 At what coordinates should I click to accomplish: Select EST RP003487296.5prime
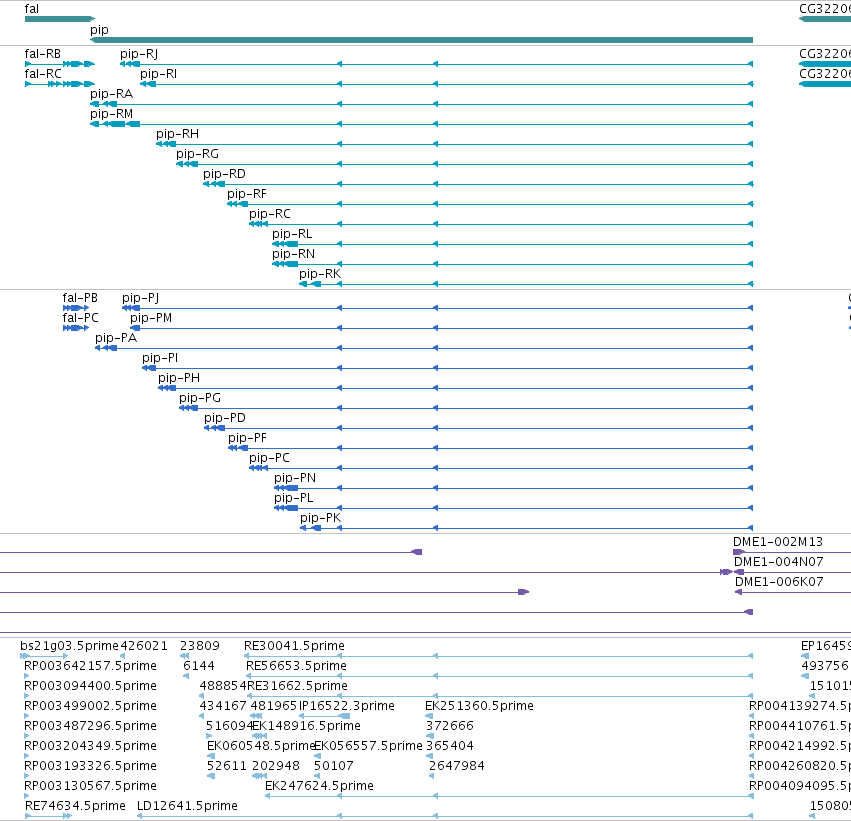tap(91, 727)
